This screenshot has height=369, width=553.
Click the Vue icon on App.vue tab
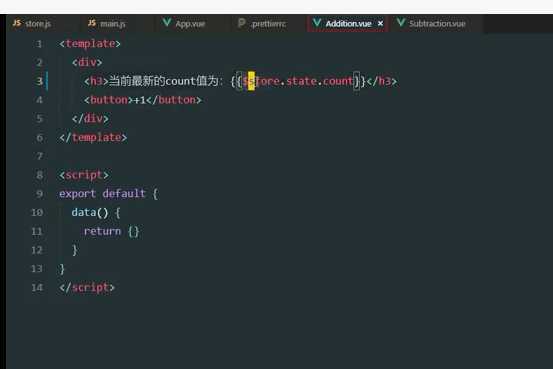pos(167,23)
